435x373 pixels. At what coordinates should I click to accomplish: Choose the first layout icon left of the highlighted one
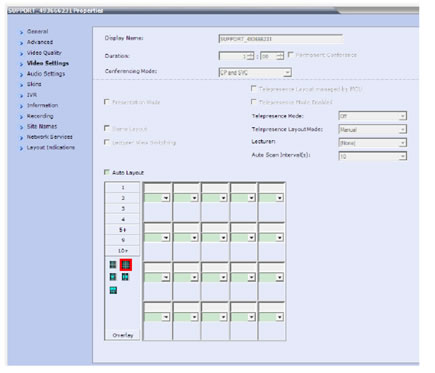[113, 265]
